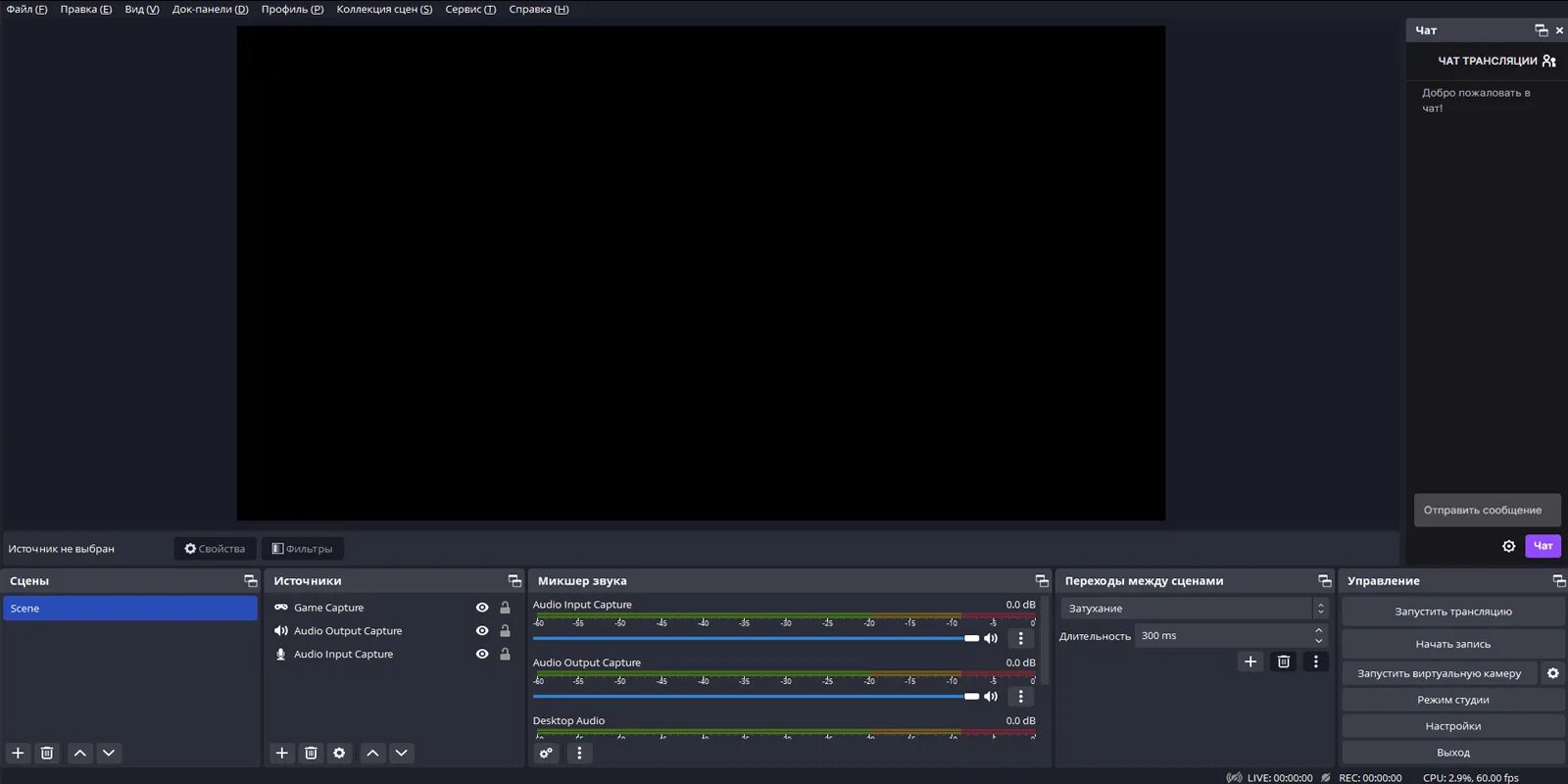Image resolution: width=1568 pixels, height=784 pixels.
Task: Open chat participants list icon
Action: (x=1549, y=61)
